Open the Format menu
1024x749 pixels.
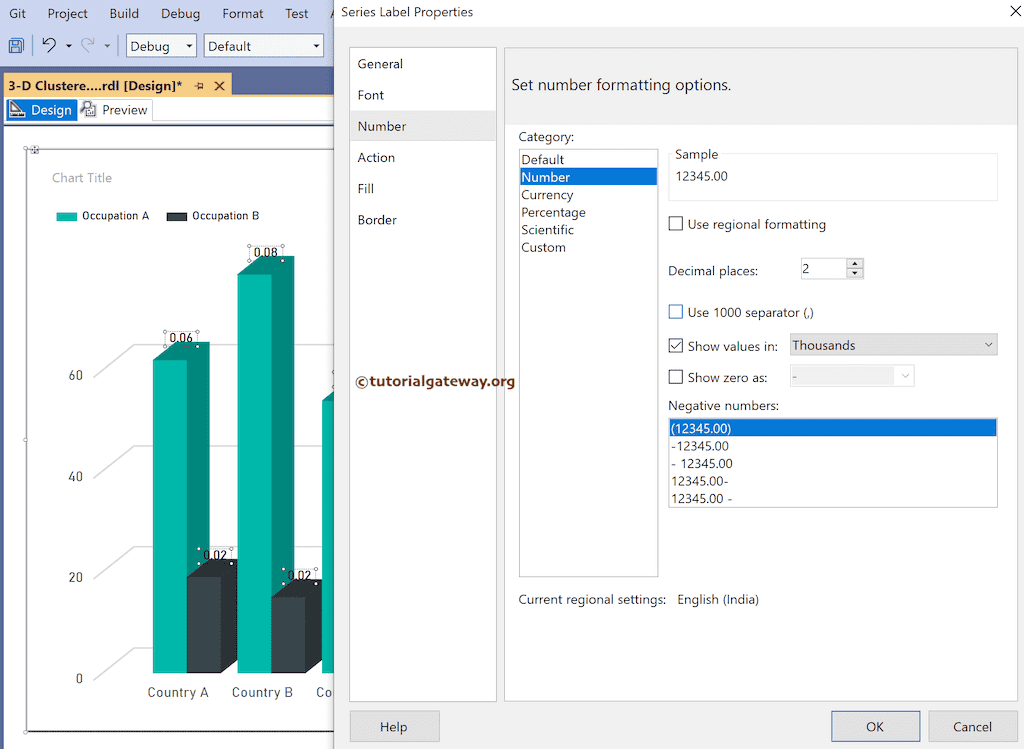(x=242, y=13)
